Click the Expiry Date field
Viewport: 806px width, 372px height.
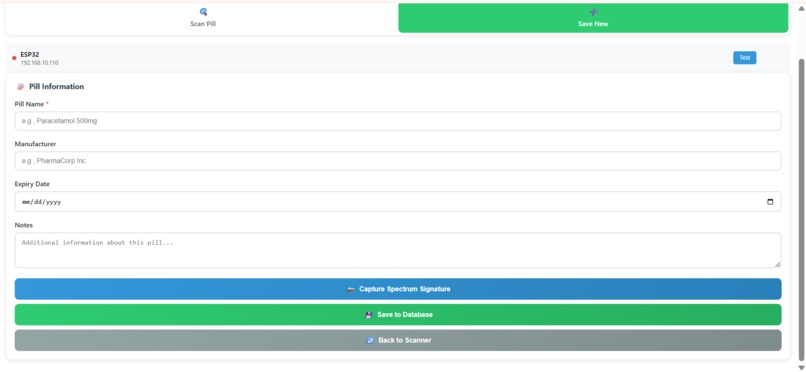tap(398, 202)
